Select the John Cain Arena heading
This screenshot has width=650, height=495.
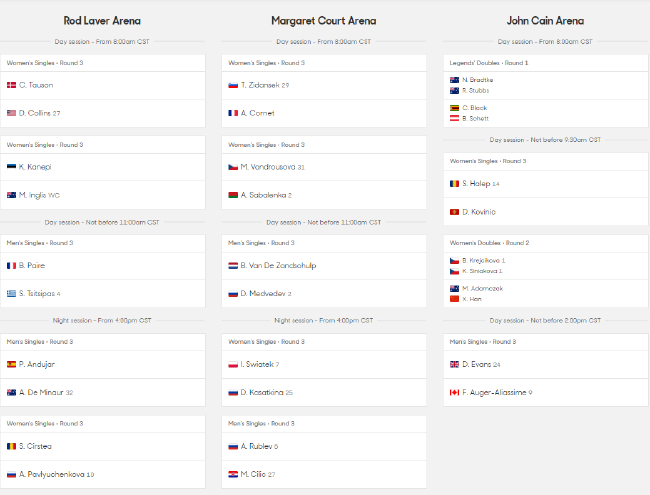(544, 20)
